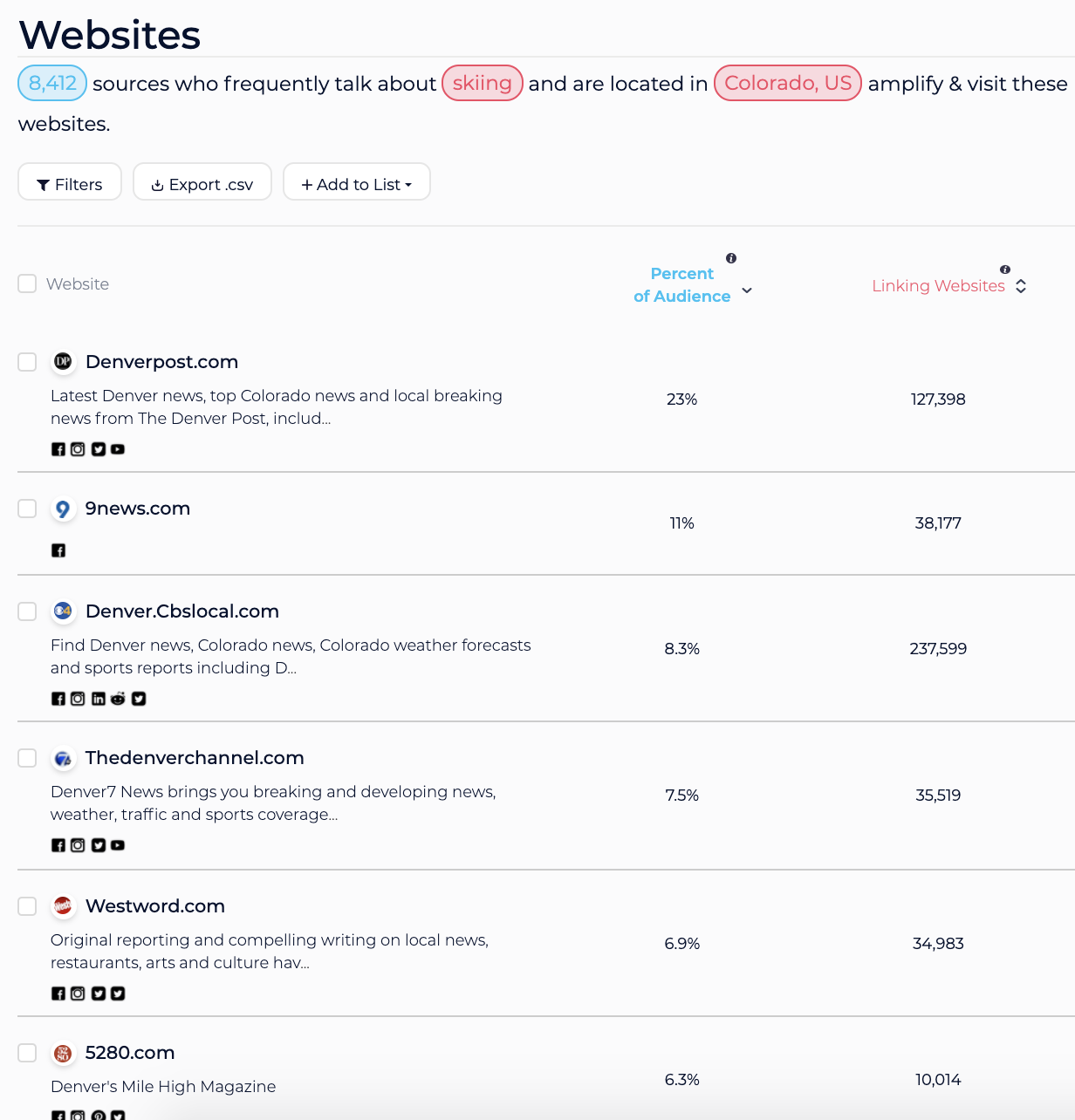Open Westword.com's Facebook icon
This screenshot has width=1075, height=1120.
click(58, 994)
